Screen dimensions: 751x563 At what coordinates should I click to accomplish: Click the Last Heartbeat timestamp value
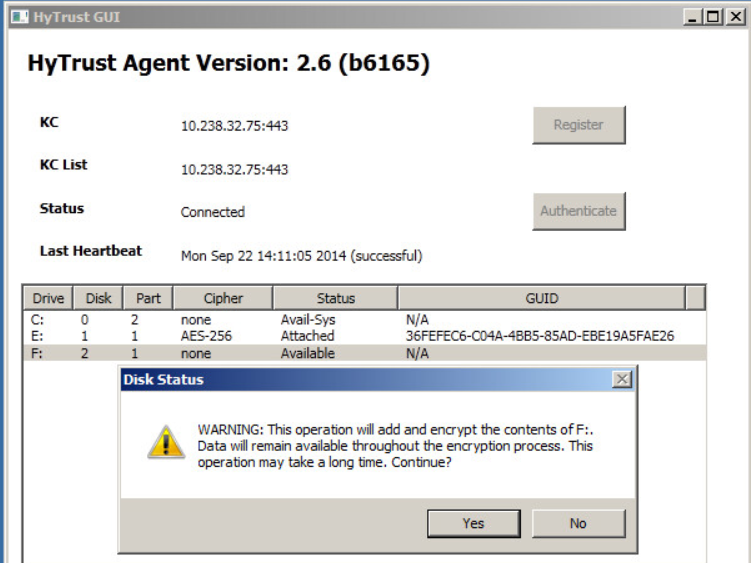click(x=302, y=256)
